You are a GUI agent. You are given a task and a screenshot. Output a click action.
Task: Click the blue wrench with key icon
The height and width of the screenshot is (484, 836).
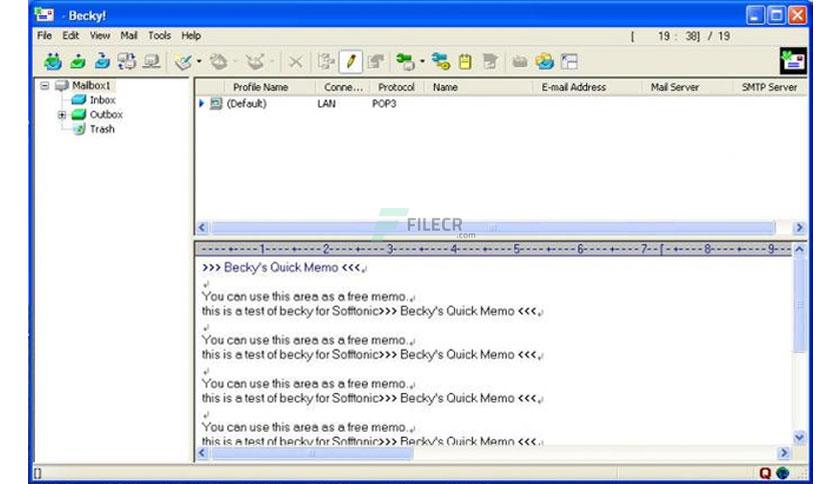pos(441,62)
